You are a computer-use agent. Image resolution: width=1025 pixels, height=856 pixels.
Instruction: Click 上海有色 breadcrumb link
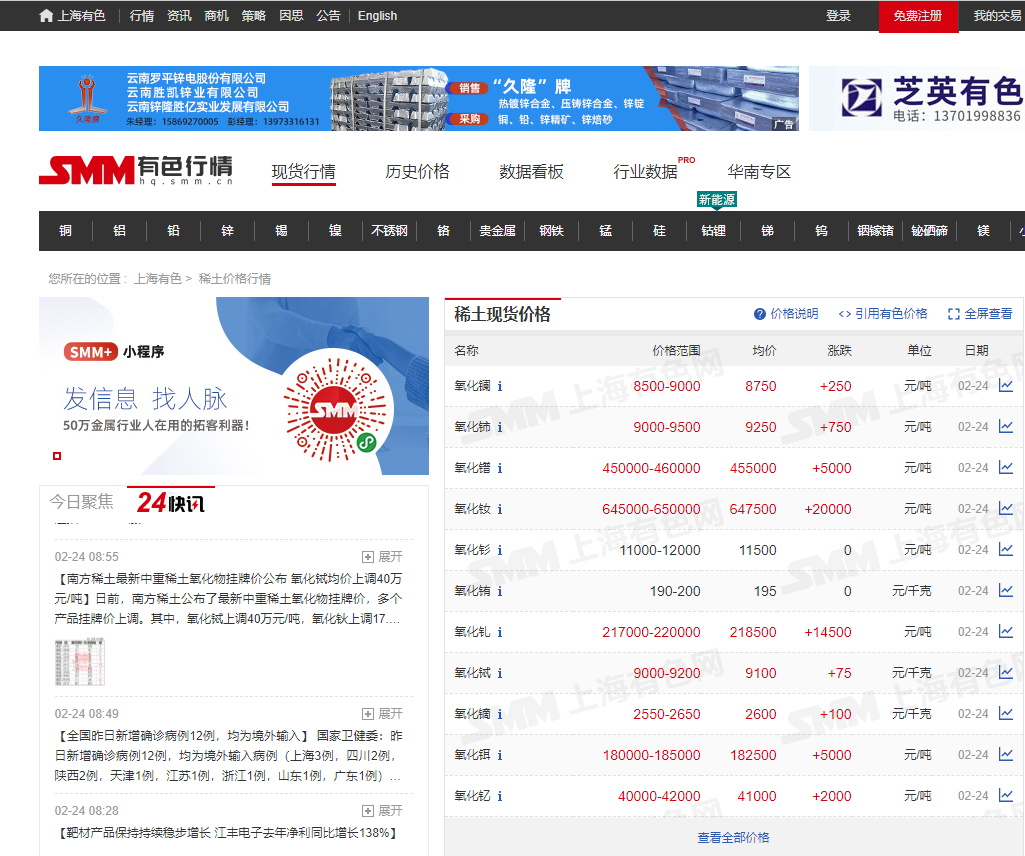[158, 279]
